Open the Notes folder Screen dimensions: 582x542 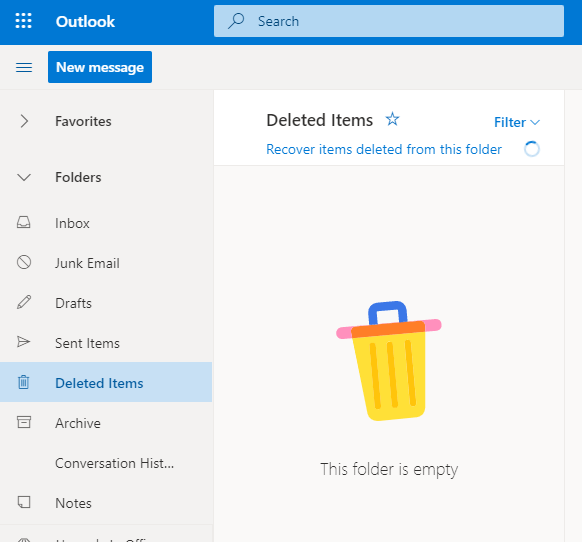106,503
